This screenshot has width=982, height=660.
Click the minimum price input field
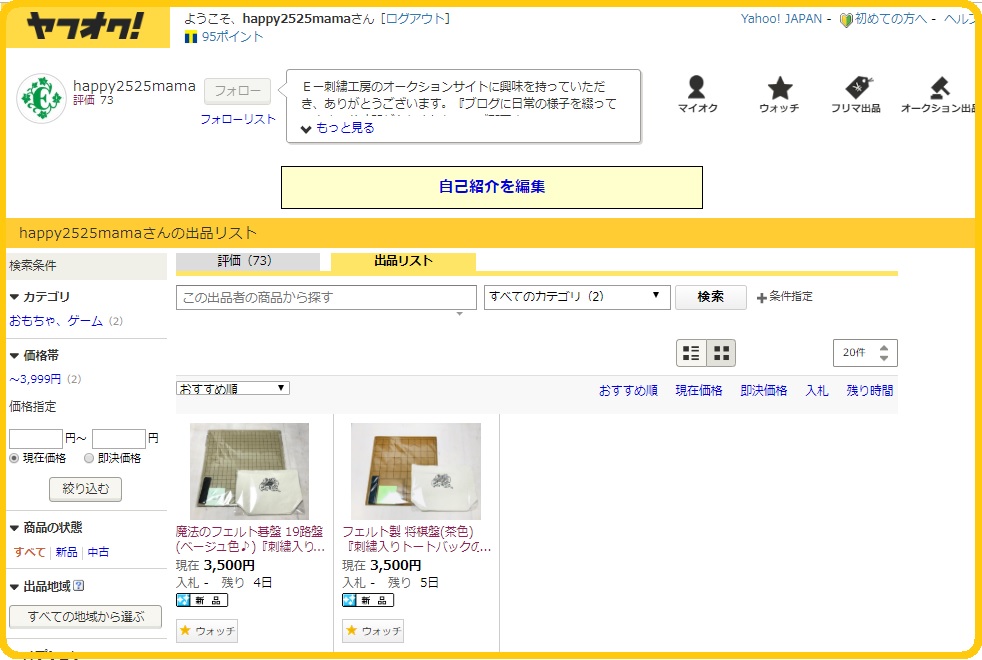[36, 438]
